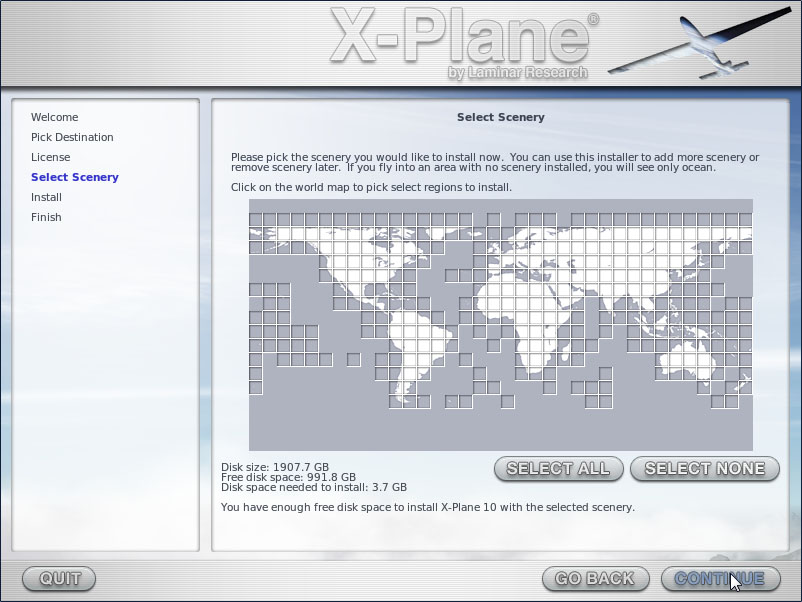Click the CONTINUE button
This screenshot has height=602, width=802.
(721, 578)
